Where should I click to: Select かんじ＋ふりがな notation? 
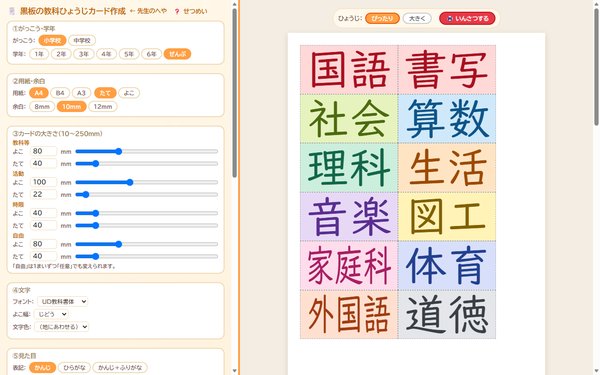pyautogui.click(x=120, y=367)
